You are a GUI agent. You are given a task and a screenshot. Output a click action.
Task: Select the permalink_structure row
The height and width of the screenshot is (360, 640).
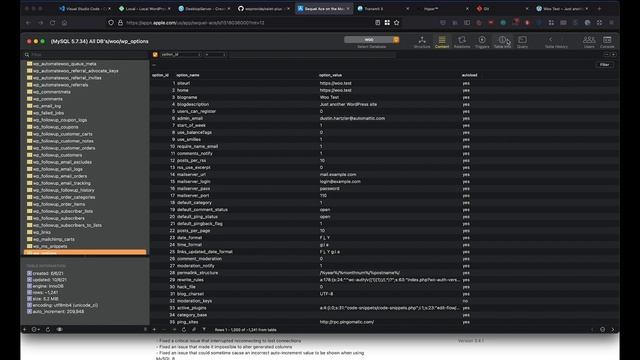click(384, 273)
